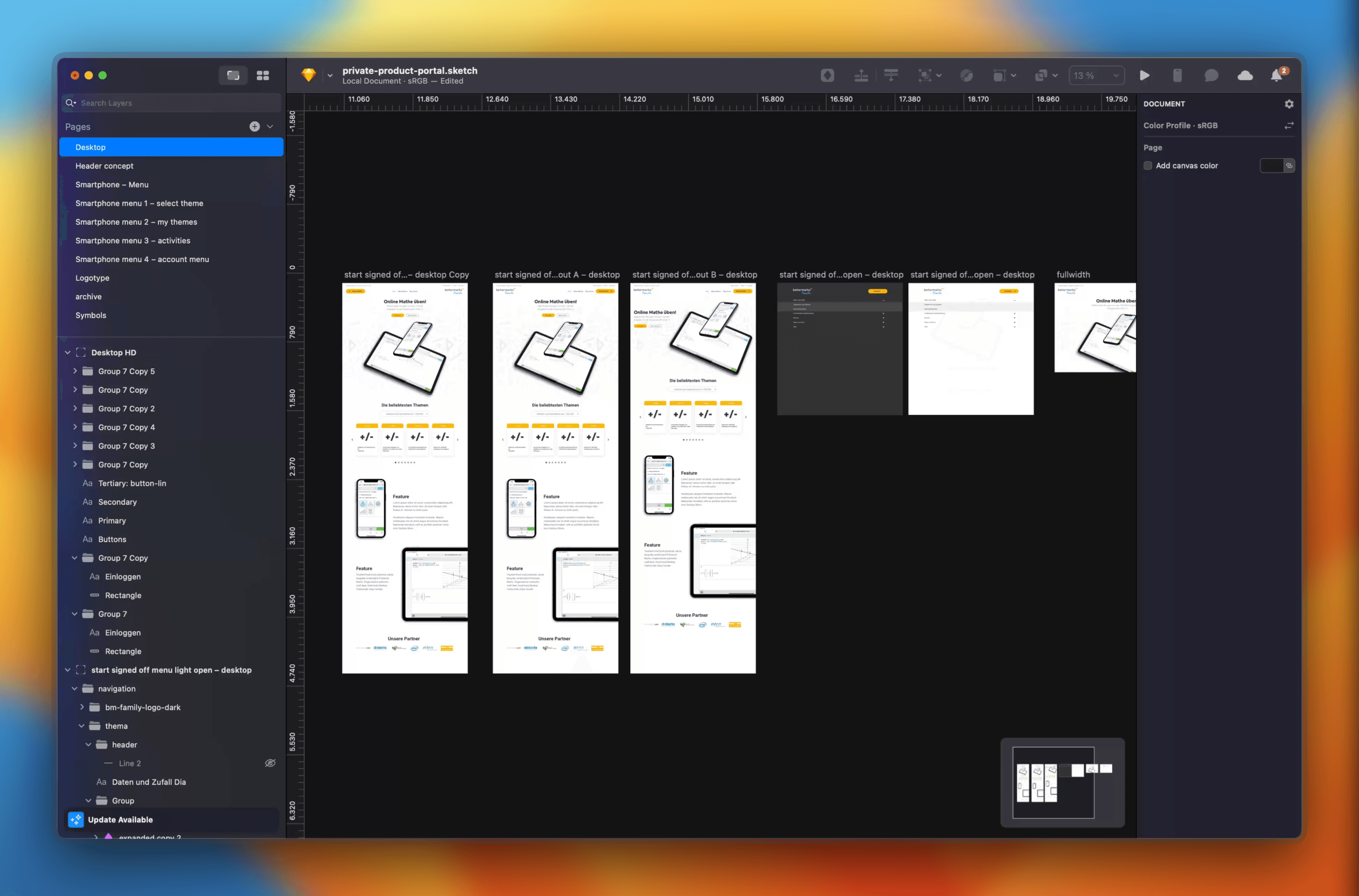This screenshot has height=896, width=1359.
Task: Click the canvas color swatch
Action: (x=1271, y=166)
